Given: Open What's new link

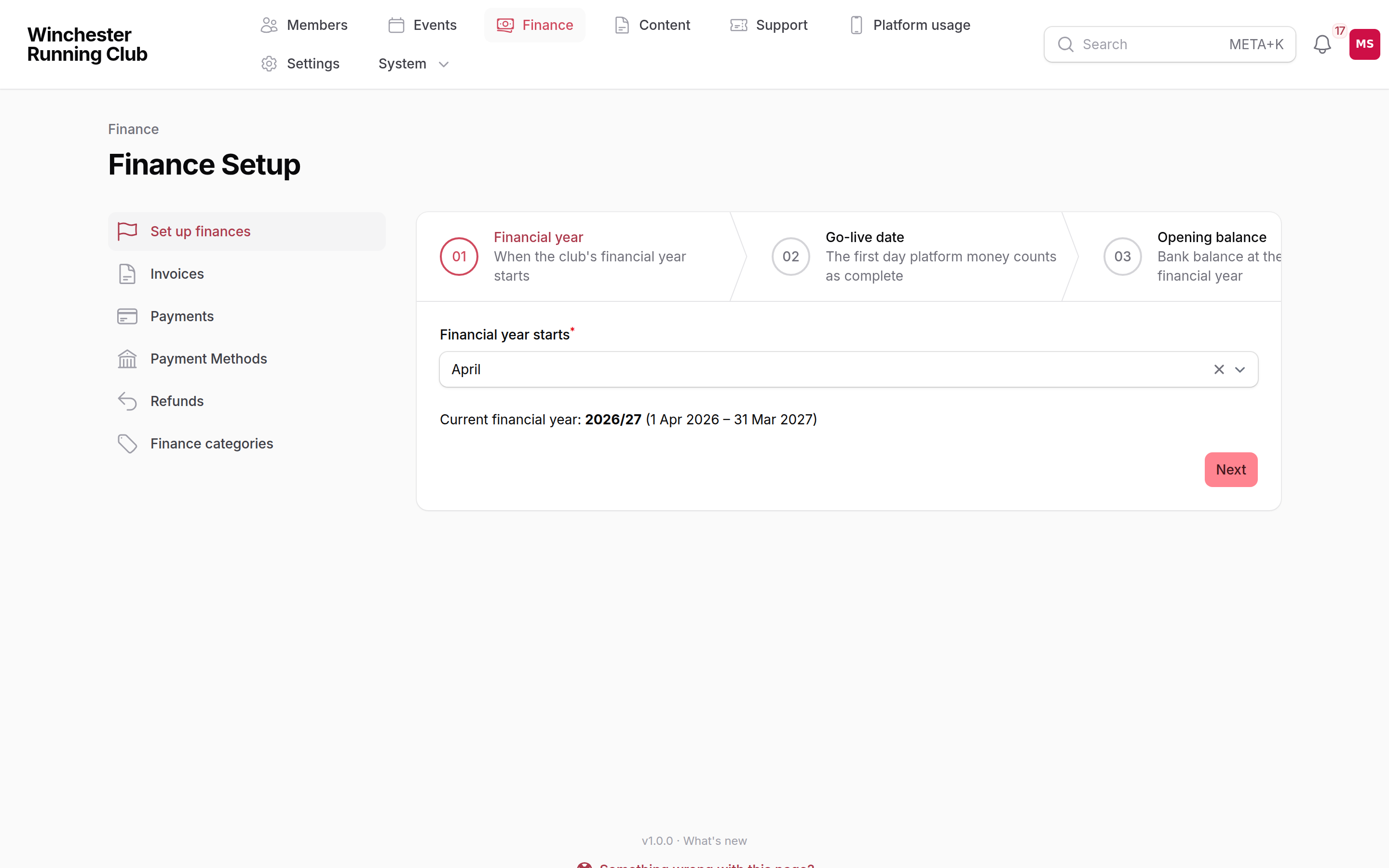Looking at the screenshot, I should tap(715, 841).
